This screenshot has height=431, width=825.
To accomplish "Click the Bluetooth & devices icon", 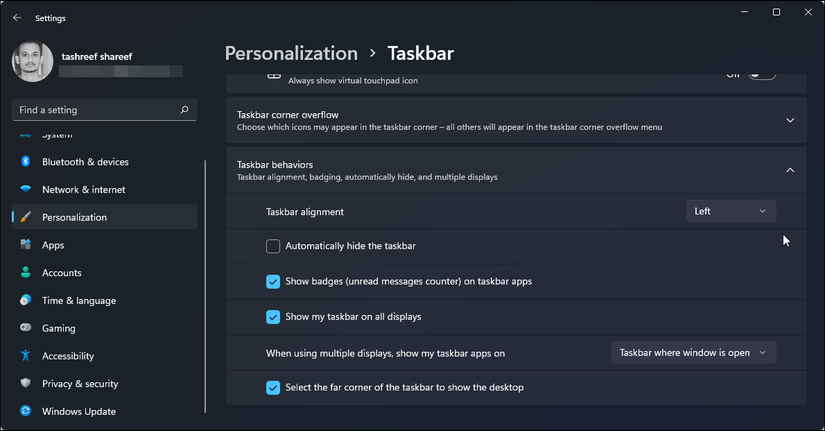I will pyautogui.click(x=25, y=162).
